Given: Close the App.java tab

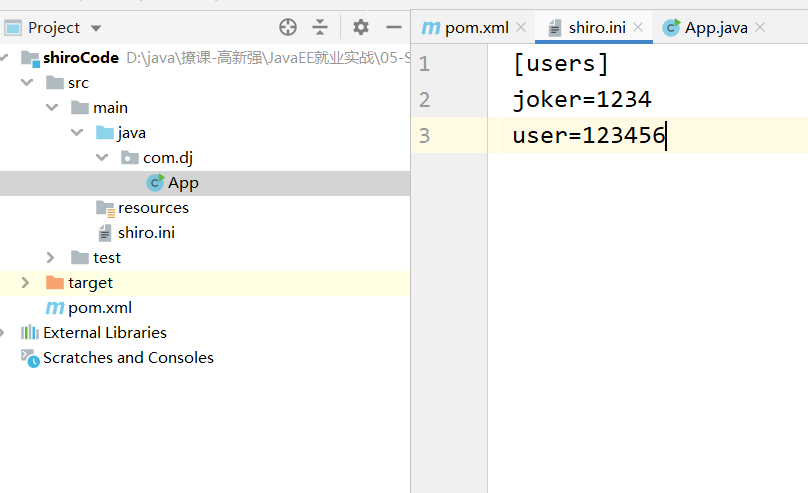Looking at the screenshot, I should point(760,27).
